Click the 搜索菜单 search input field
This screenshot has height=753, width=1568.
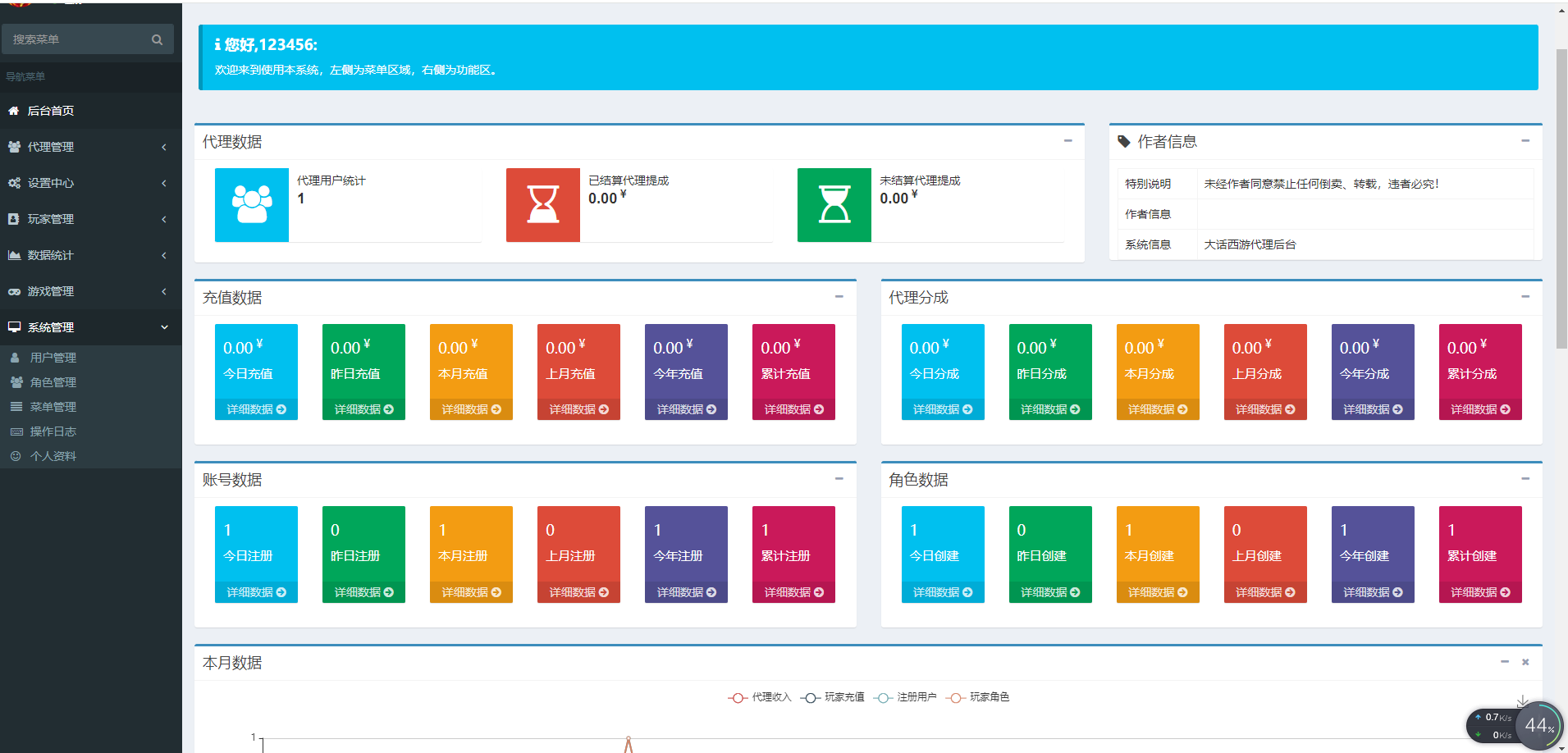(x=78, y=39)
